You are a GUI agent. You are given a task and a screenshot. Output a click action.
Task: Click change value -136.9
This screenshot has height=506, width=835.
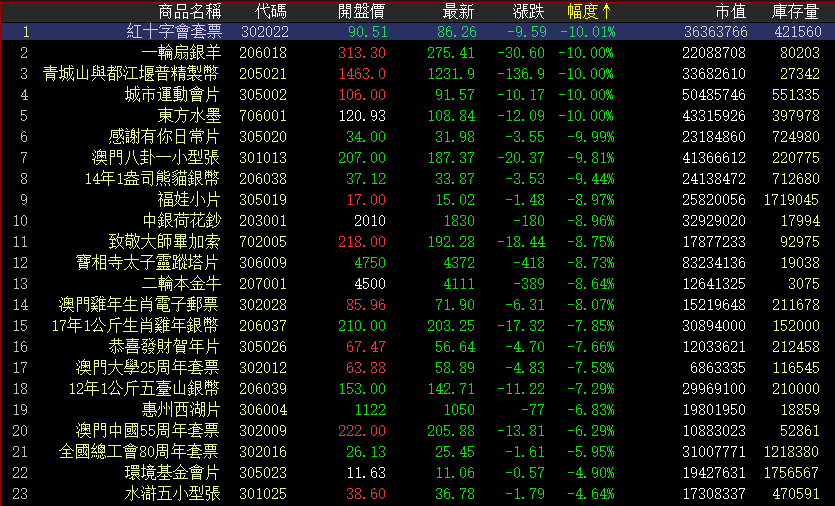(x=521, y=74)
